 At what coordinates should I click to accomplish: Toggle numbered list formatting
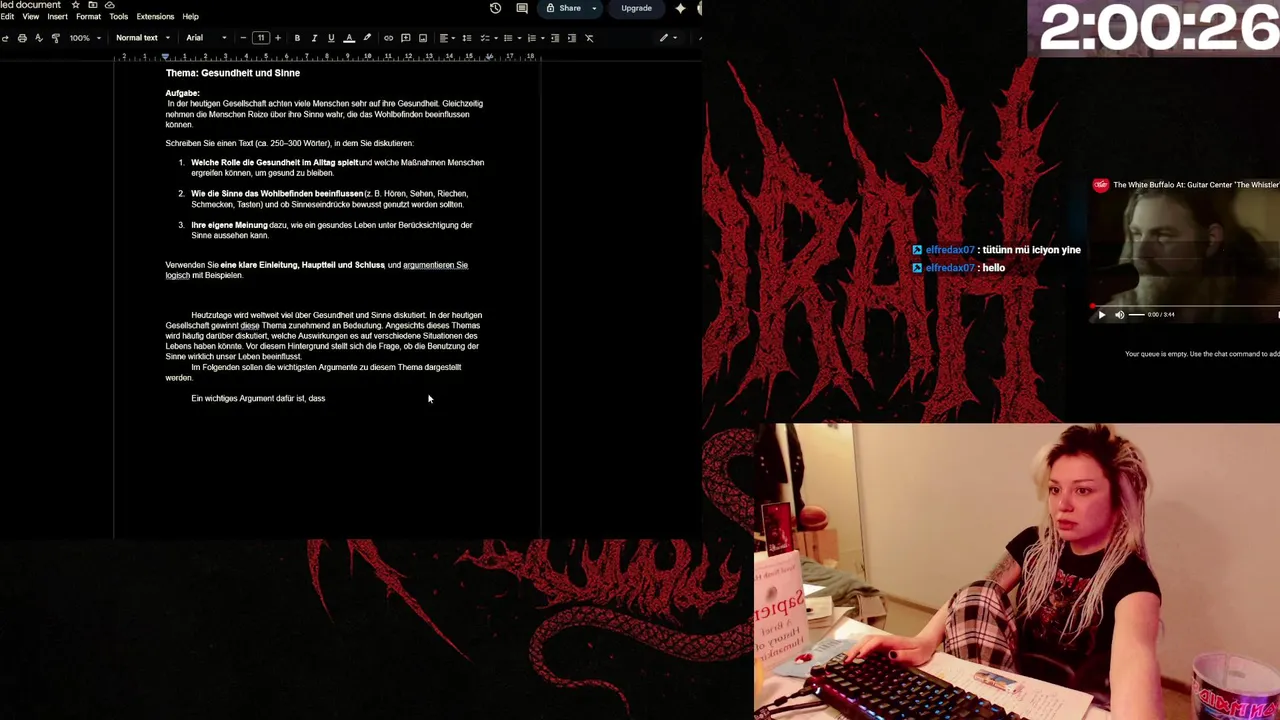tap(531, 38)
